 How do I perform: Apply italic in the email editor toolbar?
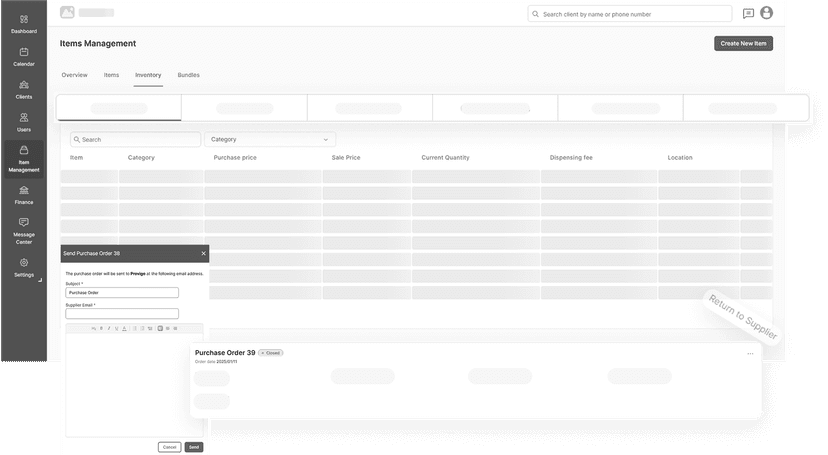109,328
